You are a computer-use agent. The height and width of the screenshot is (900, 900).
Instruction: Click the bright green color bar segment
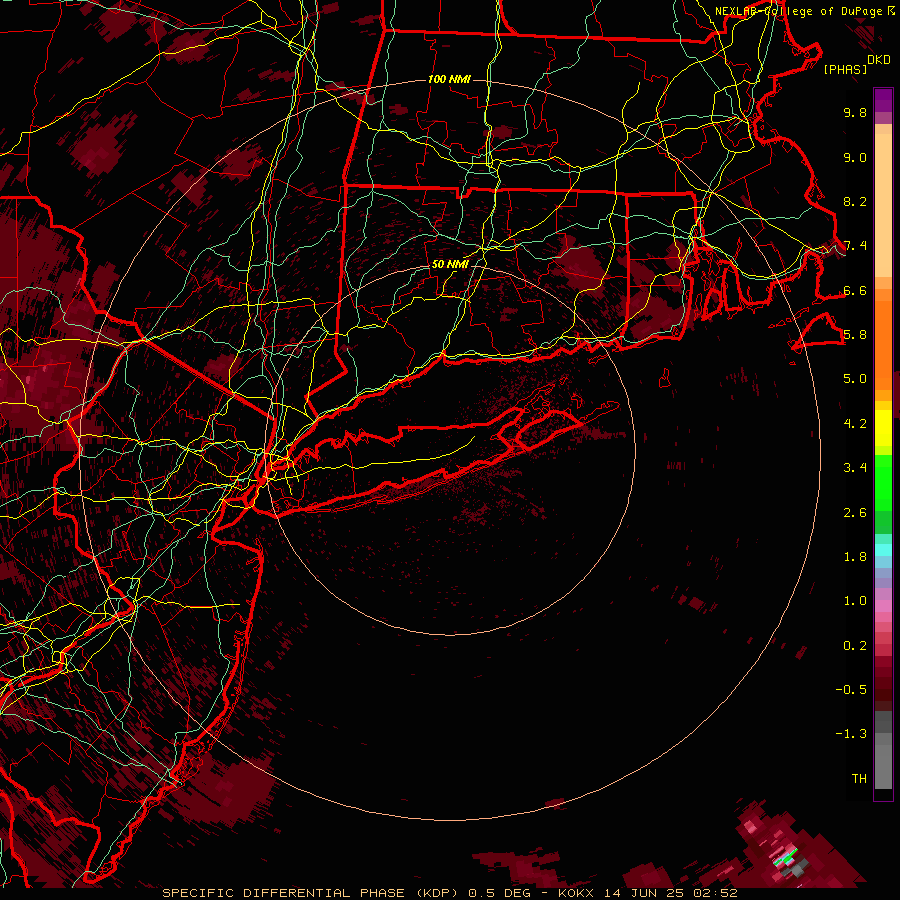tap(883, 483)
